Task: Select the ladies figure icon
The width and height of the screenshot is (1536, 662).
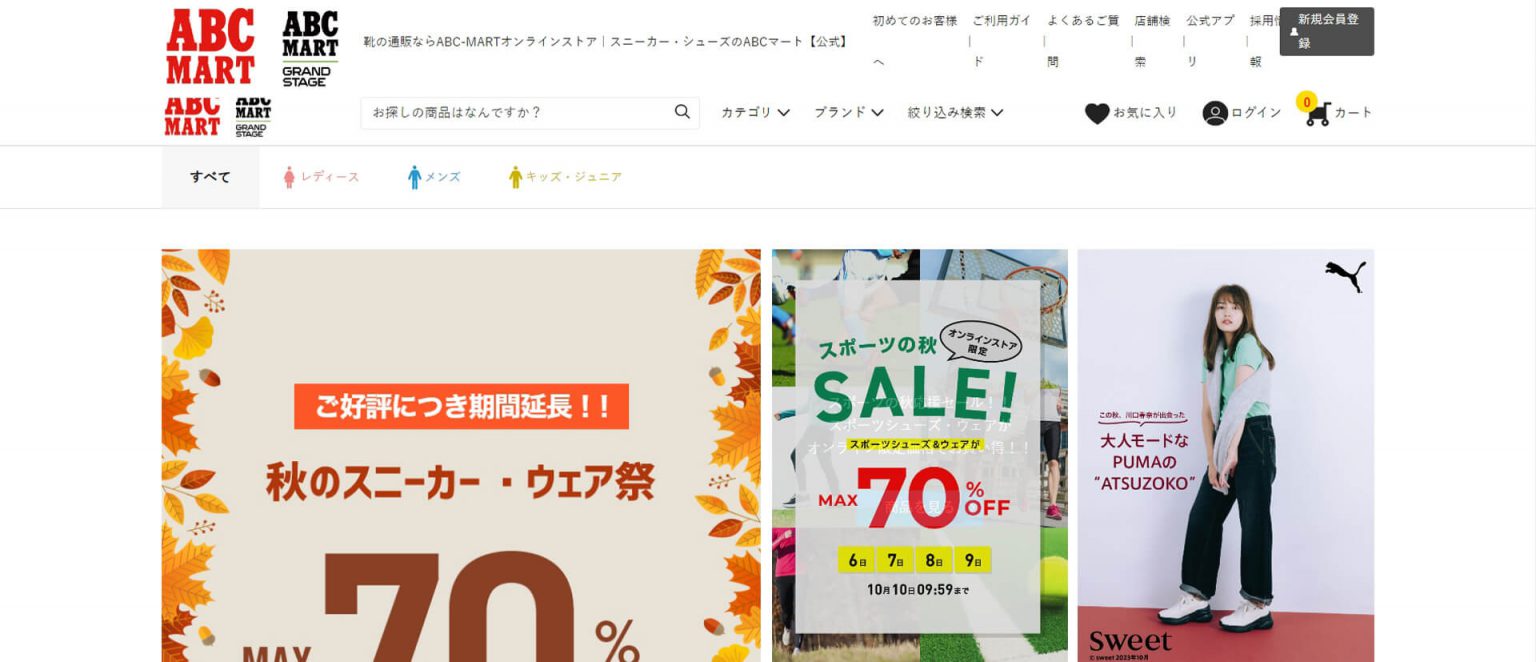Action: (289, 177)
